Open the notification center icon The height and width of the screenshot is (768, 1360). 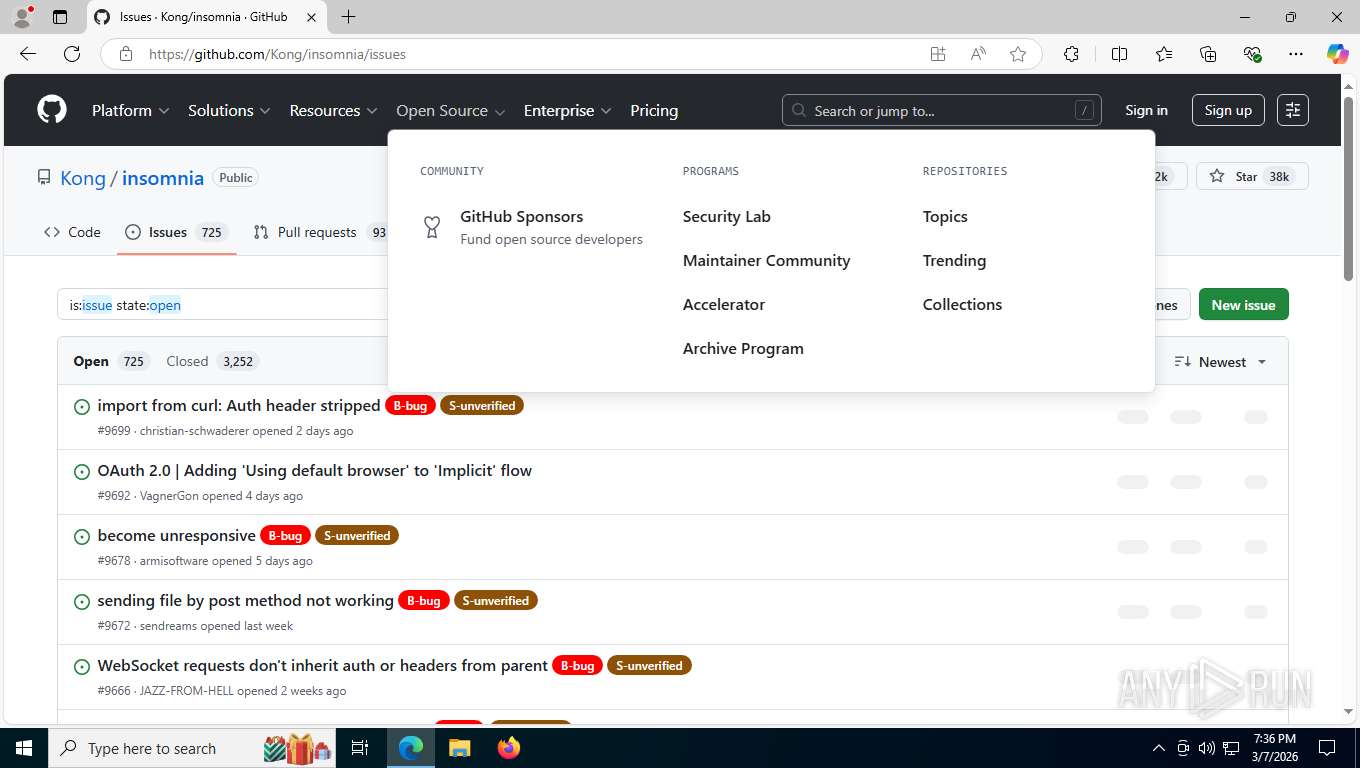[x=1327, y=748]
